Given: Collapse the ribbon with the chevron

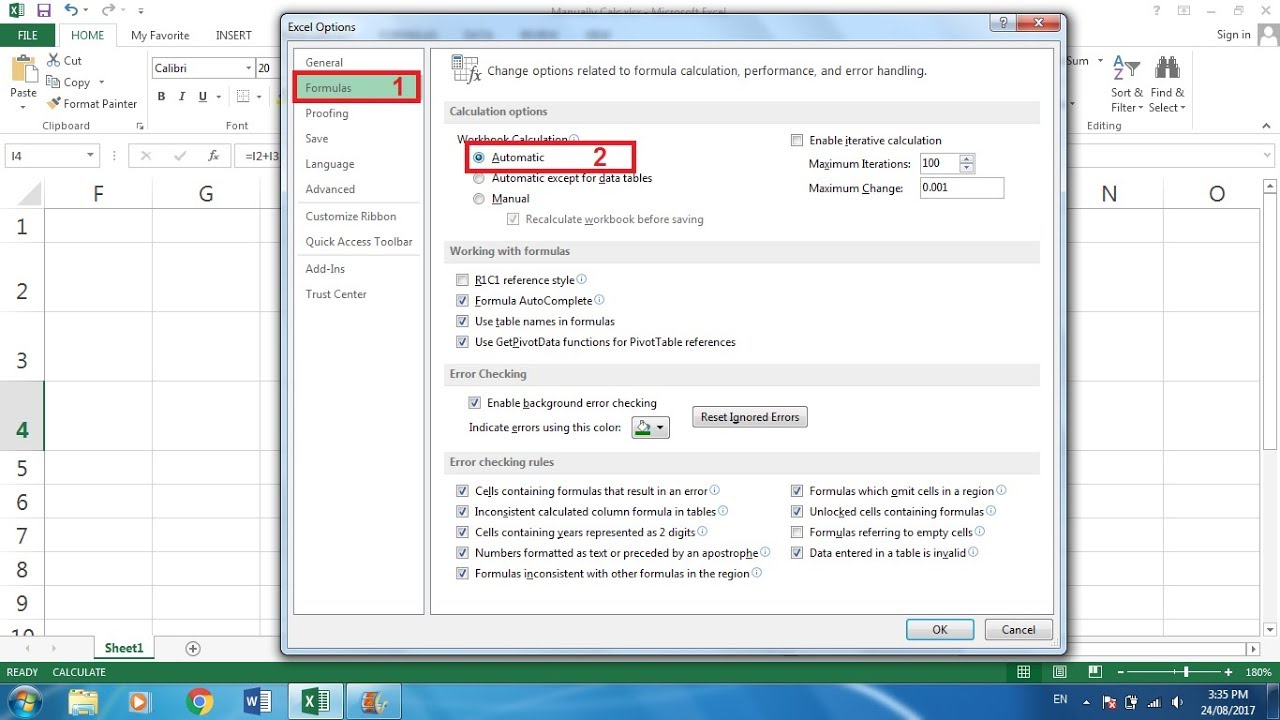Looking at the screenshot, I should tap(1268, 126).
